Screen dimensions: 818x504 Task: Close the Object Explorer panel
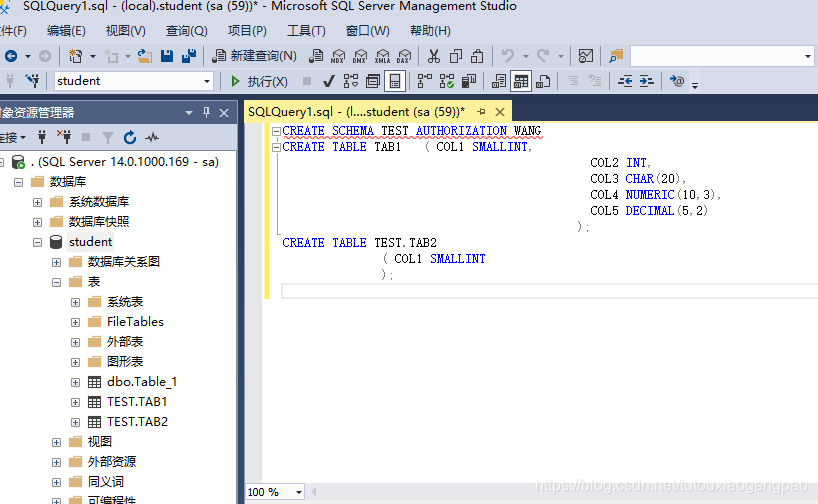[x=224, y=113]
